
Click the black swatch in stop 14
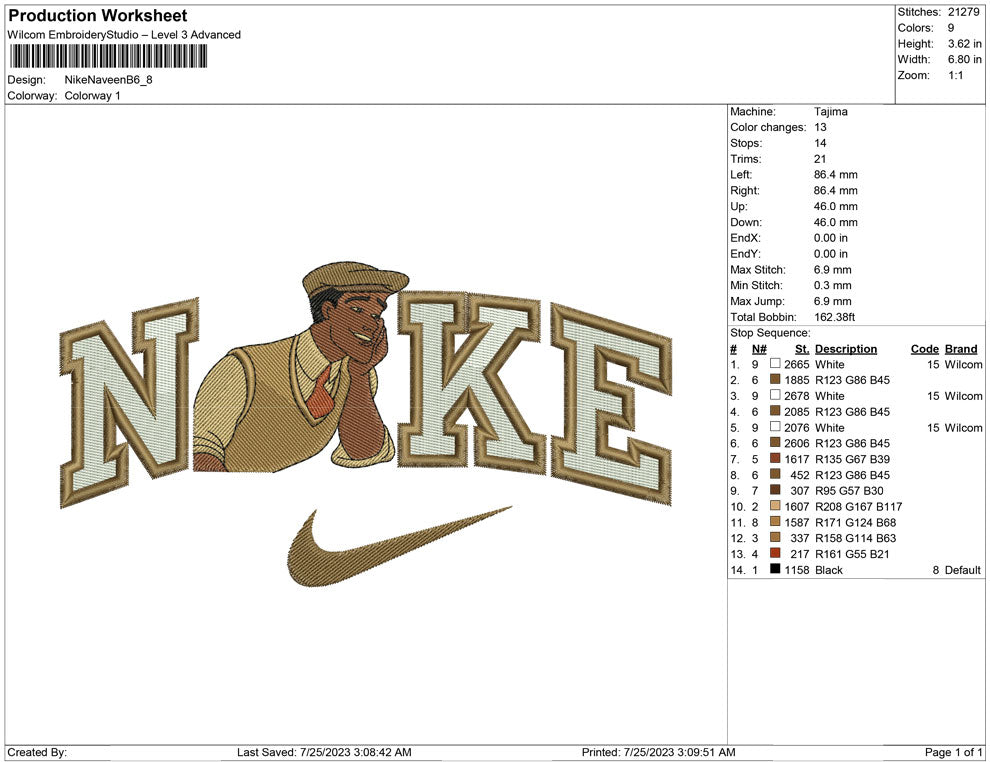pos(775,569)
